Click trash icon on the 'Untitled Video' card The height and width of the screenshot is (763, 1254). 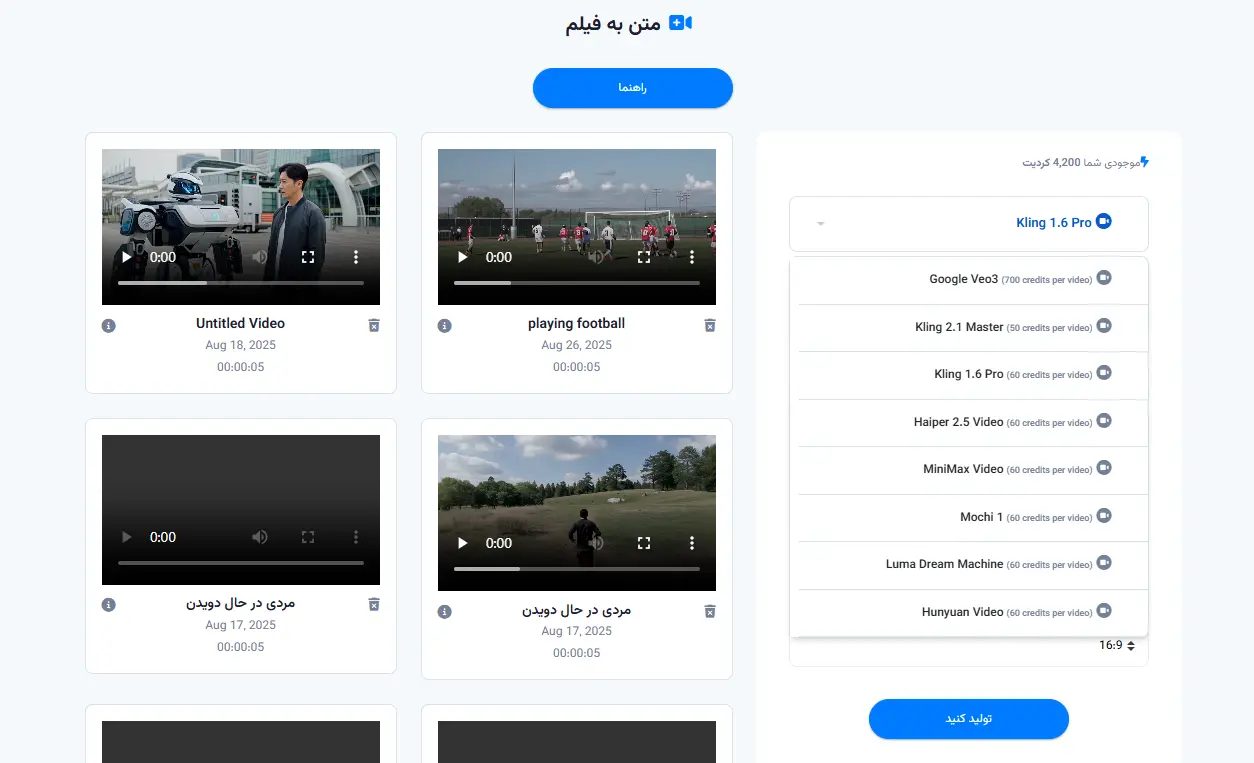pyautogui.click(x=374, y=325)
